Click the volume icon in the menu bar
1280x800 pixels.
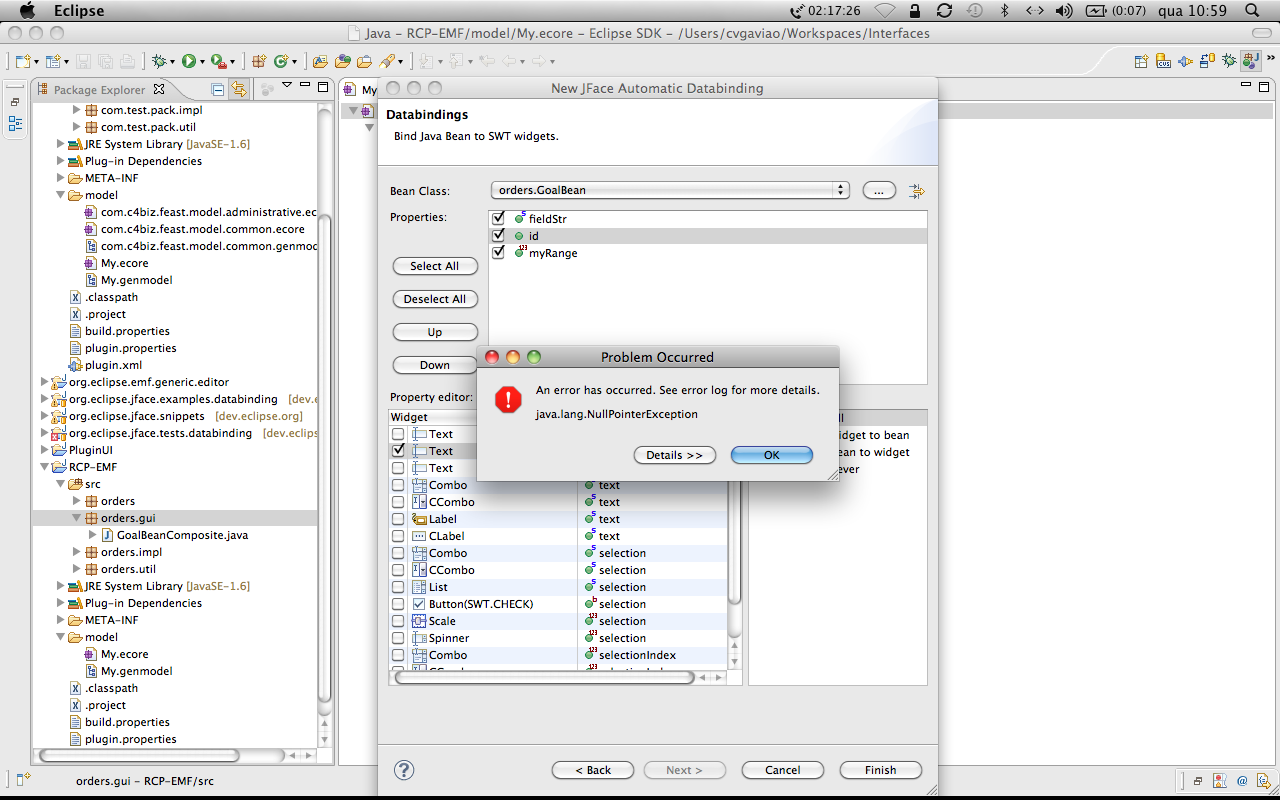click(1064, 11)
